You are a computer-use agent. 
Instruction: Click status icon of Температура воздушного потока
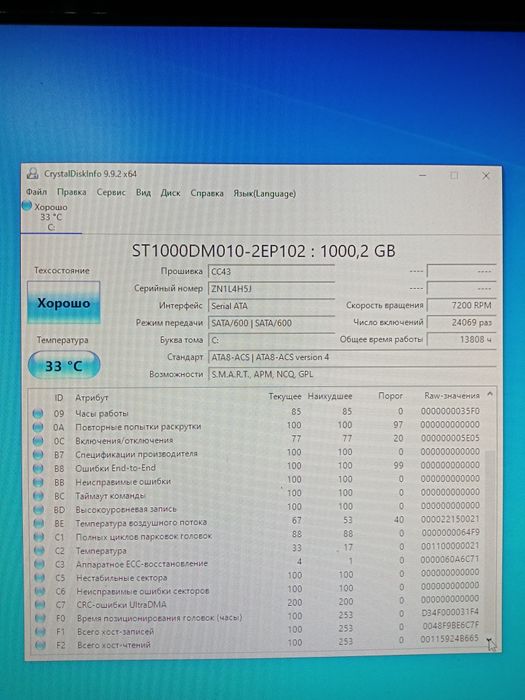point(39,523)
